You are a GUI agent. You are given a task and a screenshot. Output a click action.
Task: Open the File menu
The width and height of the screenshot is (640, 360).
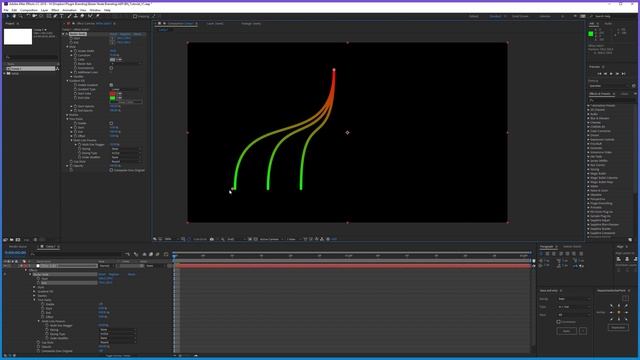click(6, 10)
